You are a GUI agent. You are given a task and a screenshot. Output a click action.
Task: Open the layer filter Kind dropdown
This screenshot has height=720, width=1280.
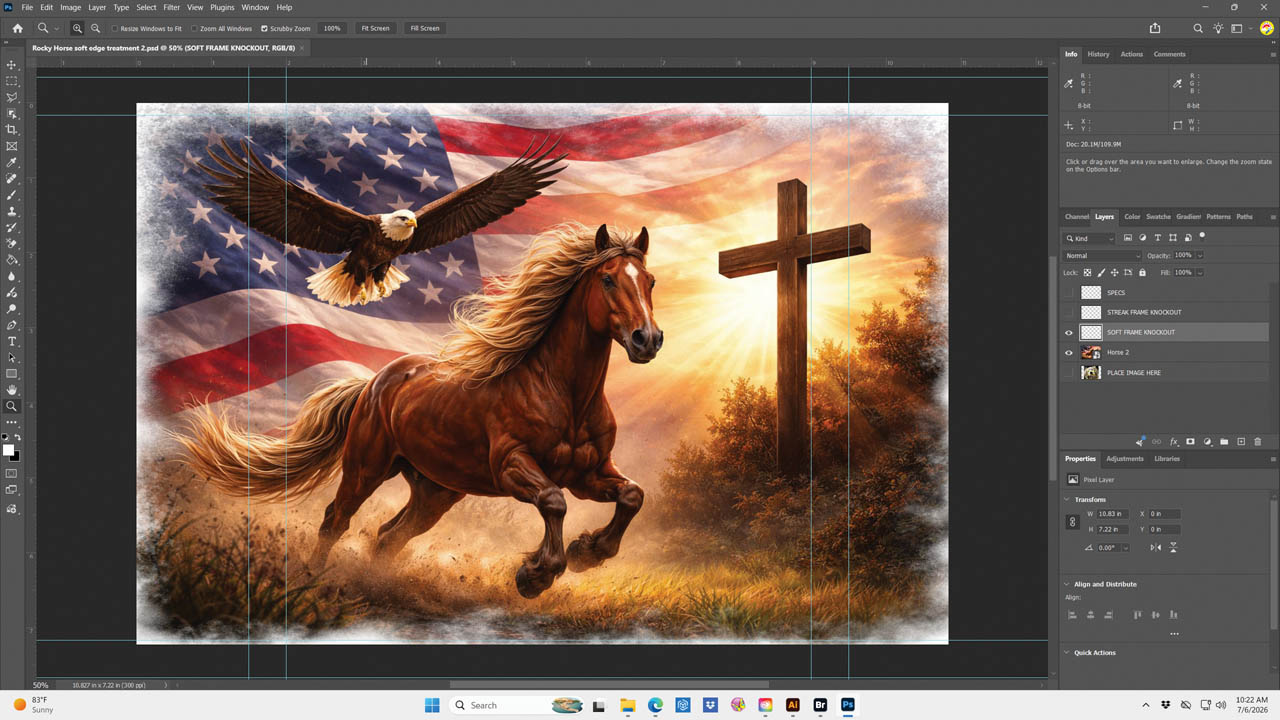click(x=1090, y=238)
